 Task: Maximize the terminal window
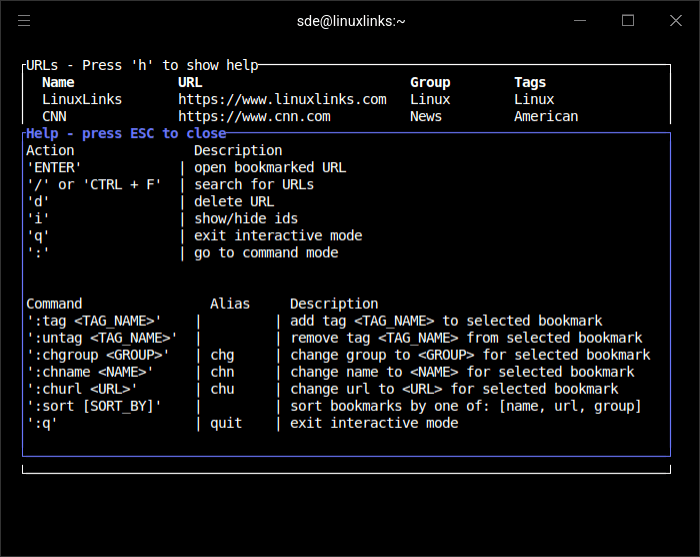pyautogui.click(x=628, y=21)
